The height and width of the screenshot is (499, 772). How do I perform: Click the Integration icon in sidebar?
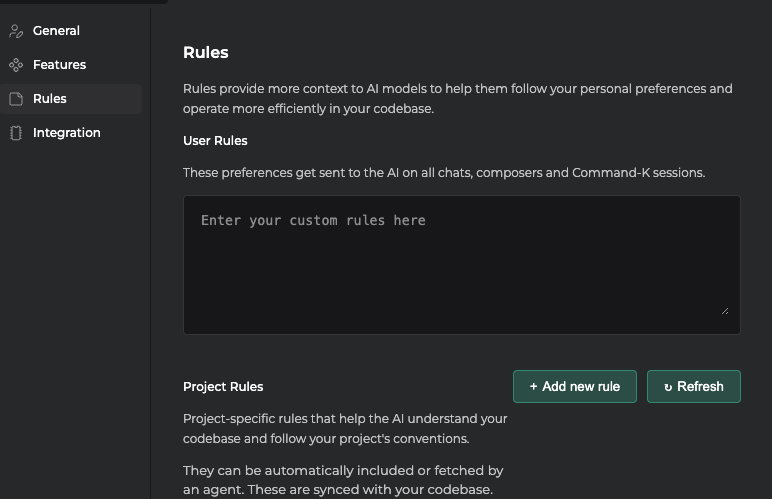coord(16,133)
